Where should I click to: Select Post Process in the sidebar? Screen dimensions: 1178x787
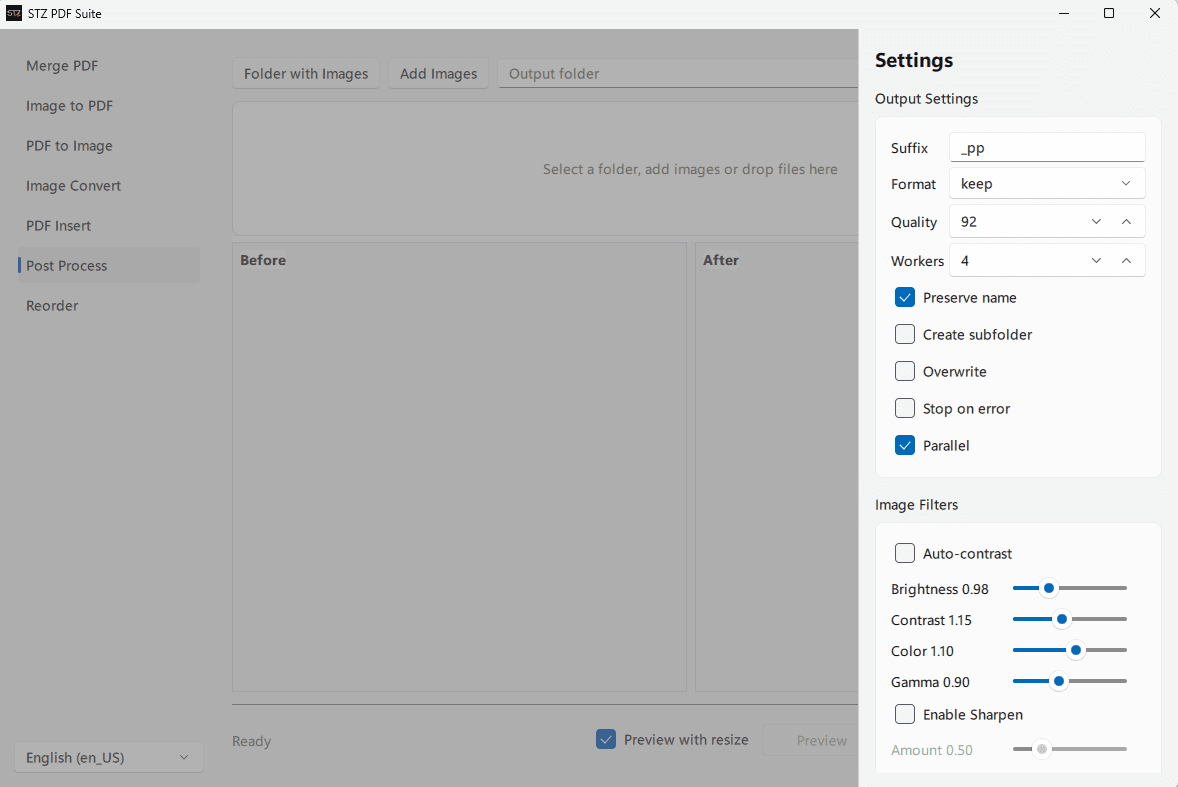(x=109, y=265)
